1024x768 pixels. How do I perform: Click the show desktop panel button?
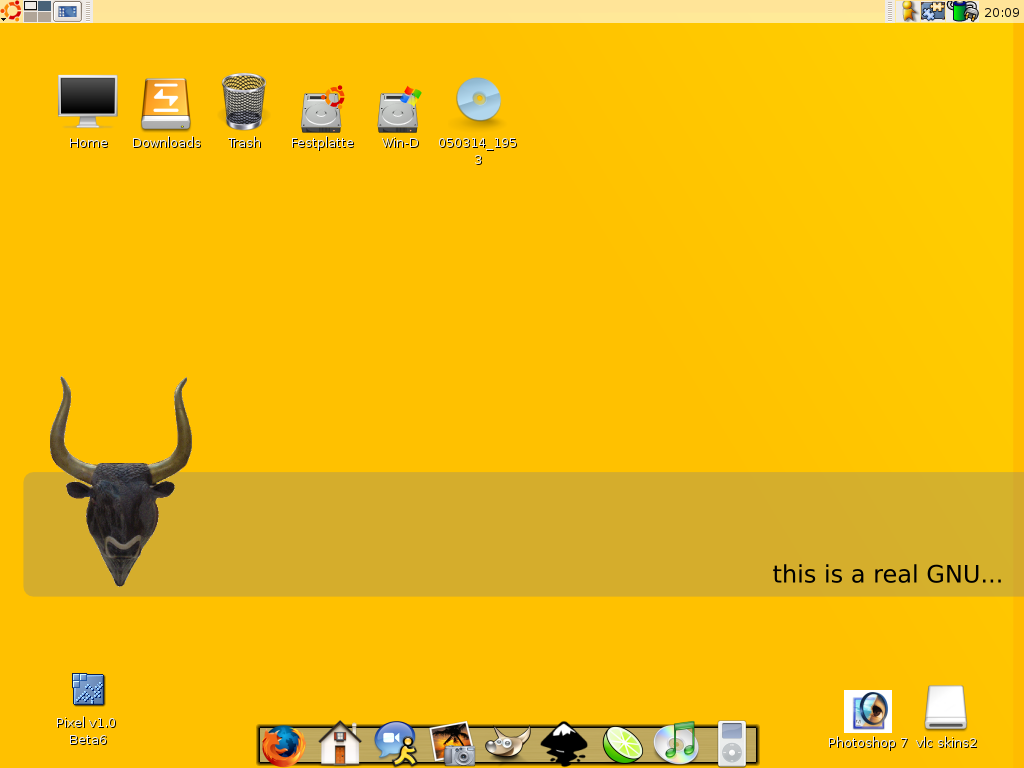67,11
